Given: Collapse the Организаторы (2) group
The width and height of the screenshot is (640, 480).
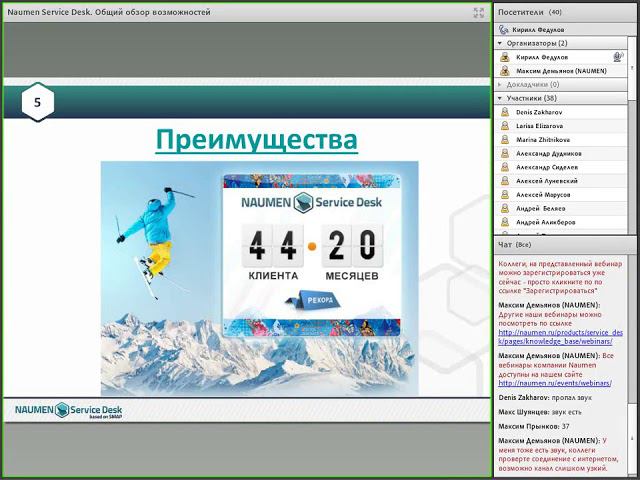Looking at the screenshot, I should pos(500,43).
